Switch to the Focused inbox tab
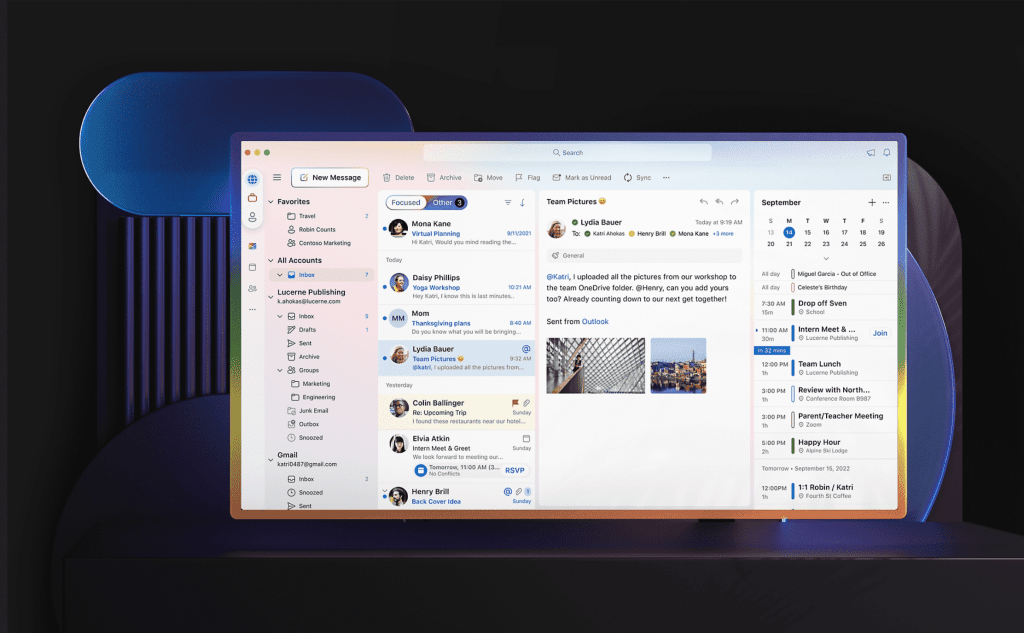This screenshot has width=1024, height=633. click(x=406, y=203)
